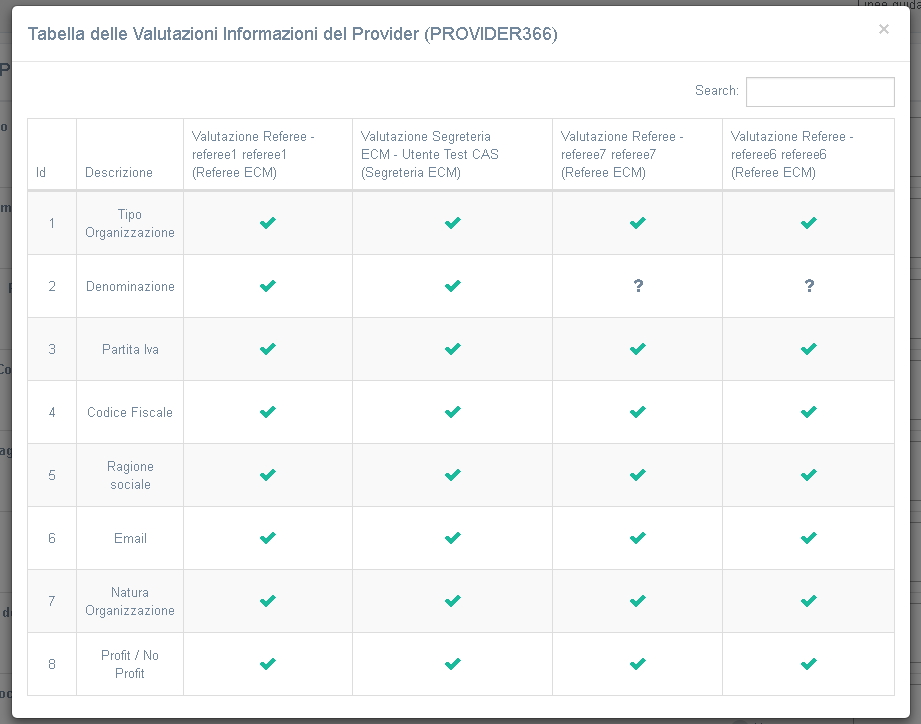The width and height of the screenshot is (921, 724).
Task: Close the Tabella delle Valutazioni dialog
Action: pyautogui.click(x=883, y=30)
